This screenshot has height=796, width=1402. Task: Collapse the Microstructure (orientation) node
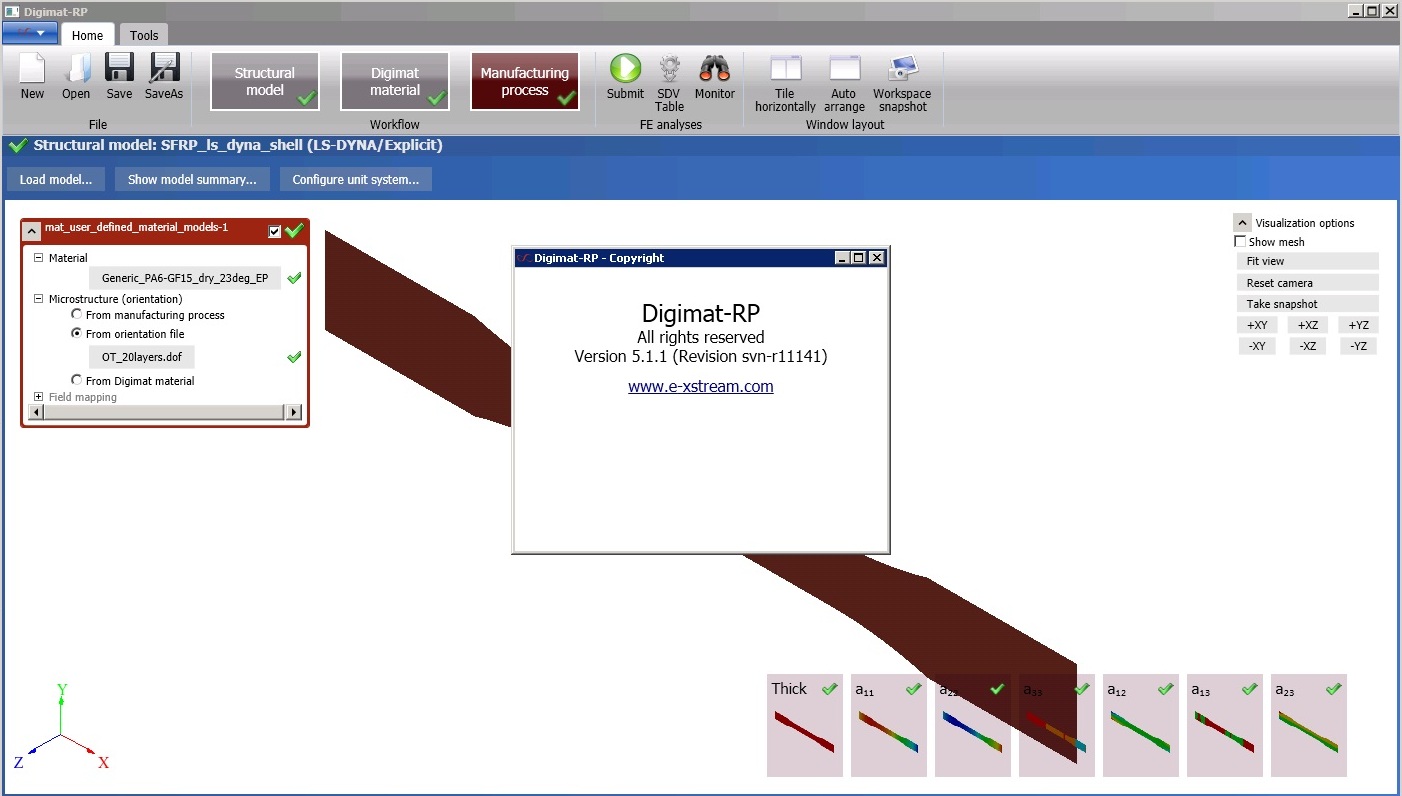[39, 299]
